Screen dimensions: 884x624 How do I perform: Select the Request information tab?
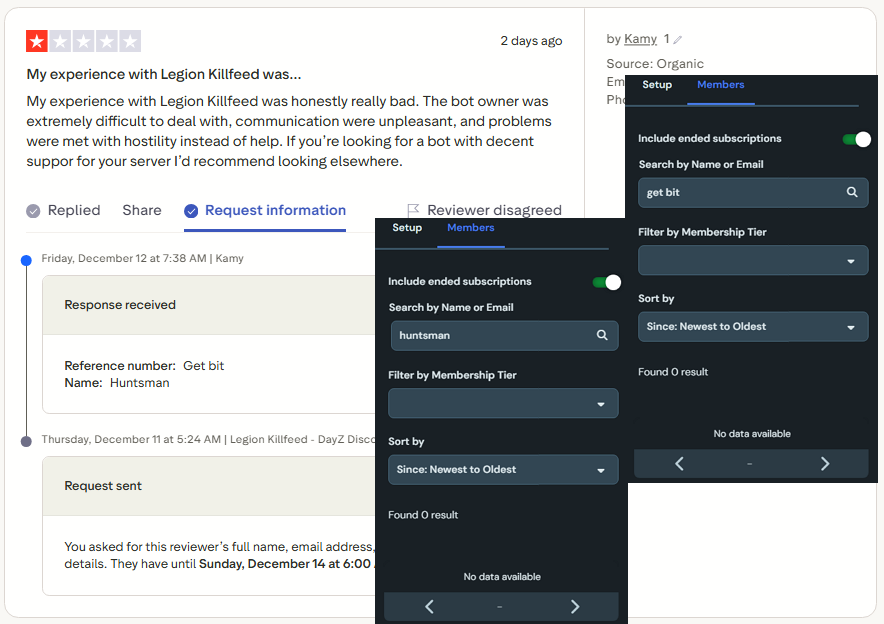point(265,210)
